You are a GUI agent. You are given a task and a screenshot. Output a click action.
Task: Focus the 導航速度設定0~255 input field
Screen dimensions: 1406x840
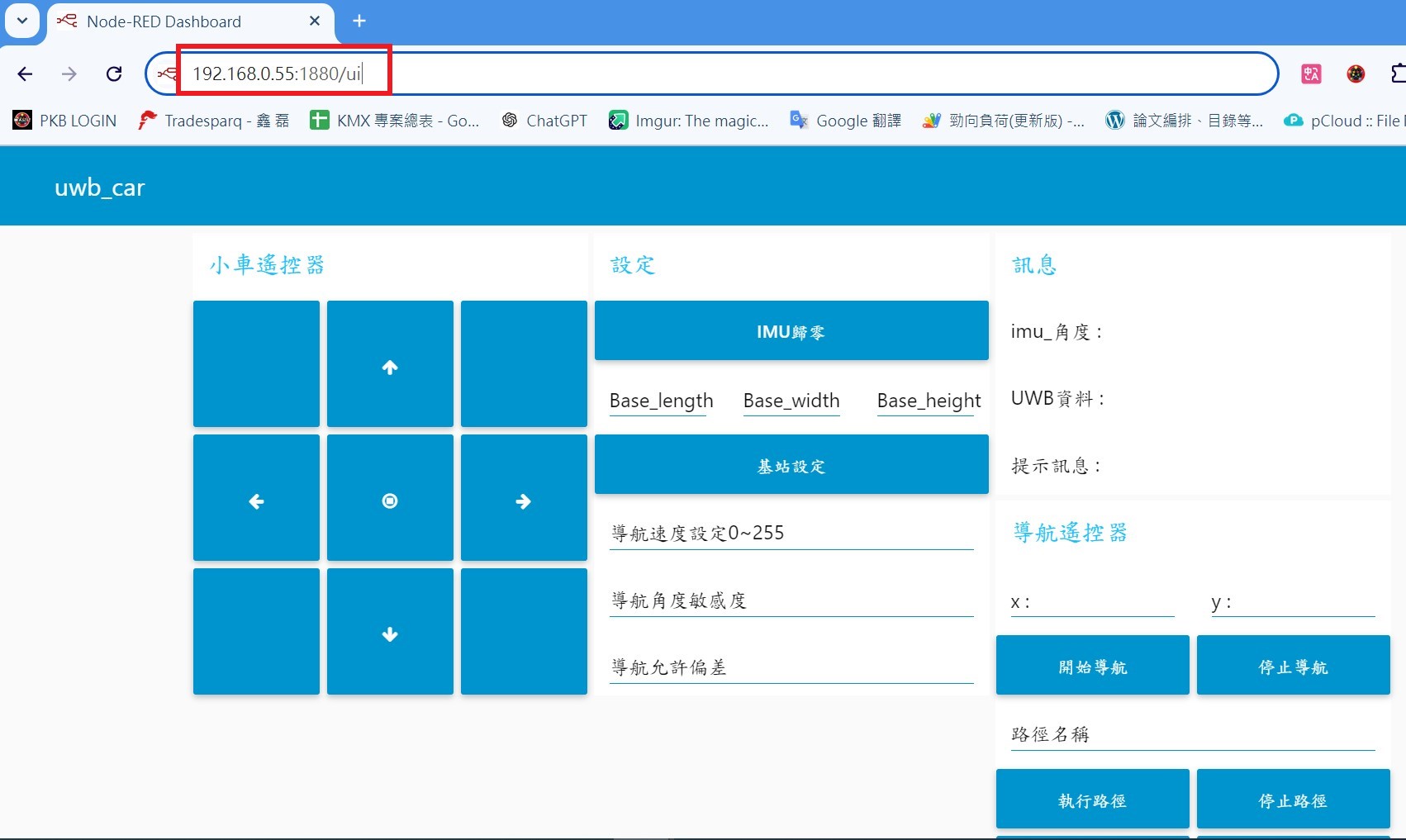point(791,534)
